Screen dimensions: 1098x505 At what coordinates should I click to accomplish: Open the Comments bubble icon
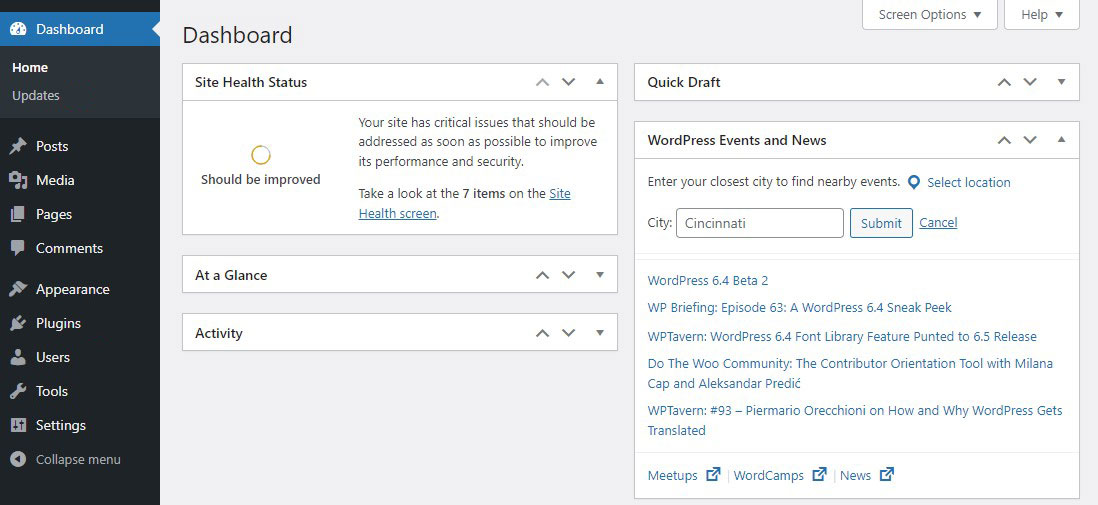[x=18, y=248]
